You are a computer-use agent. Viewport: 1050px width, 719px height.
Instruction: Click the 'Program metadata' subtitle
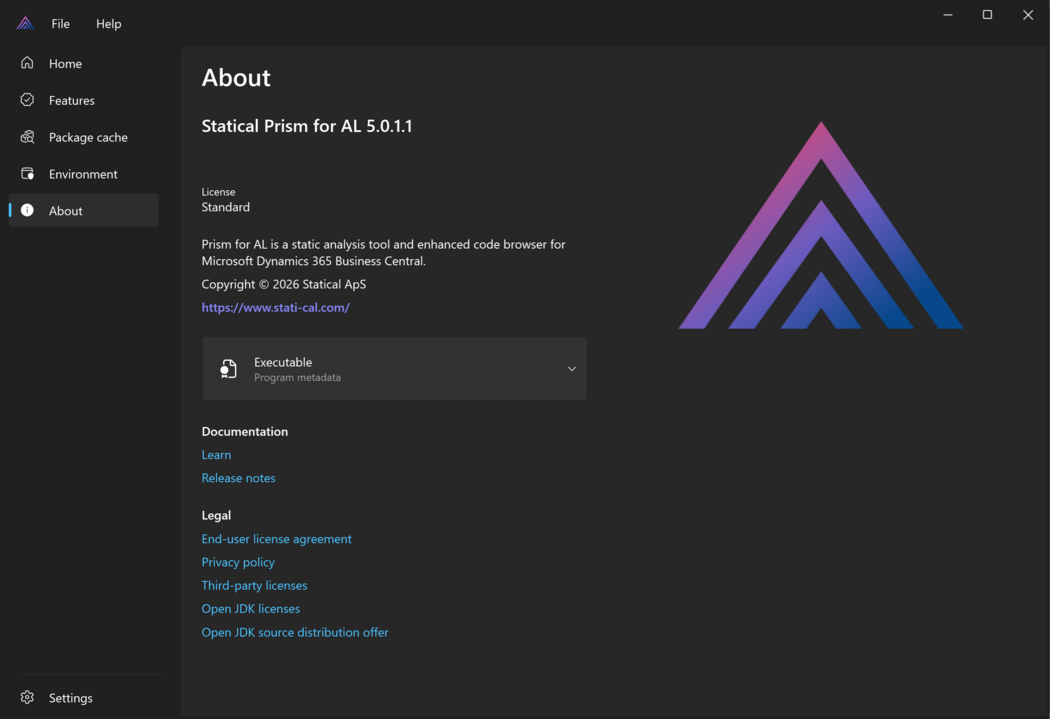point(297,378)
